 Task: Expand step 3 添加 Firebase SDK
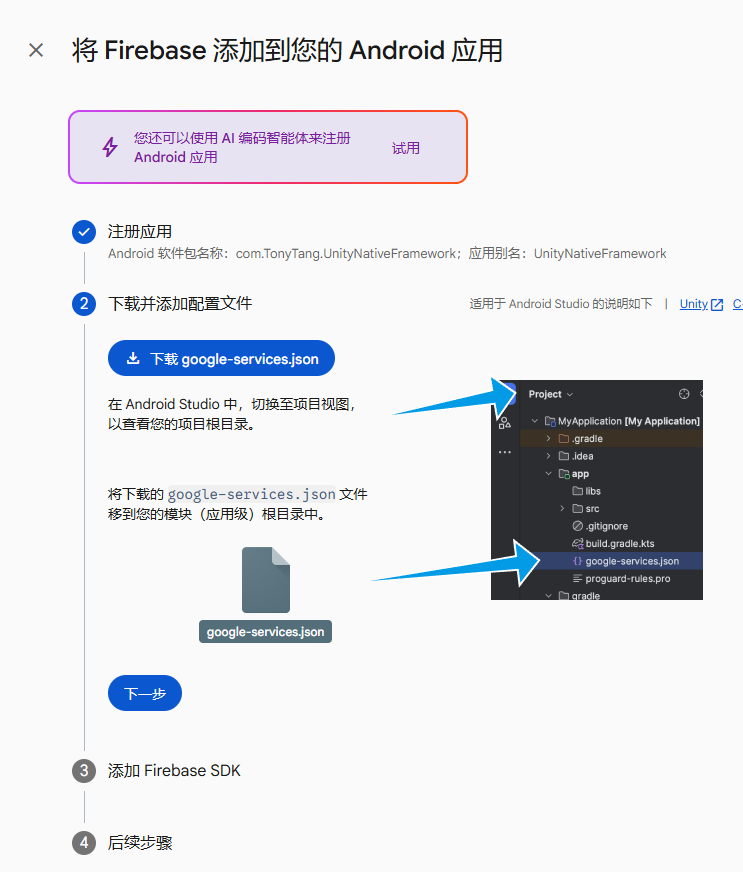click(174, 771)
